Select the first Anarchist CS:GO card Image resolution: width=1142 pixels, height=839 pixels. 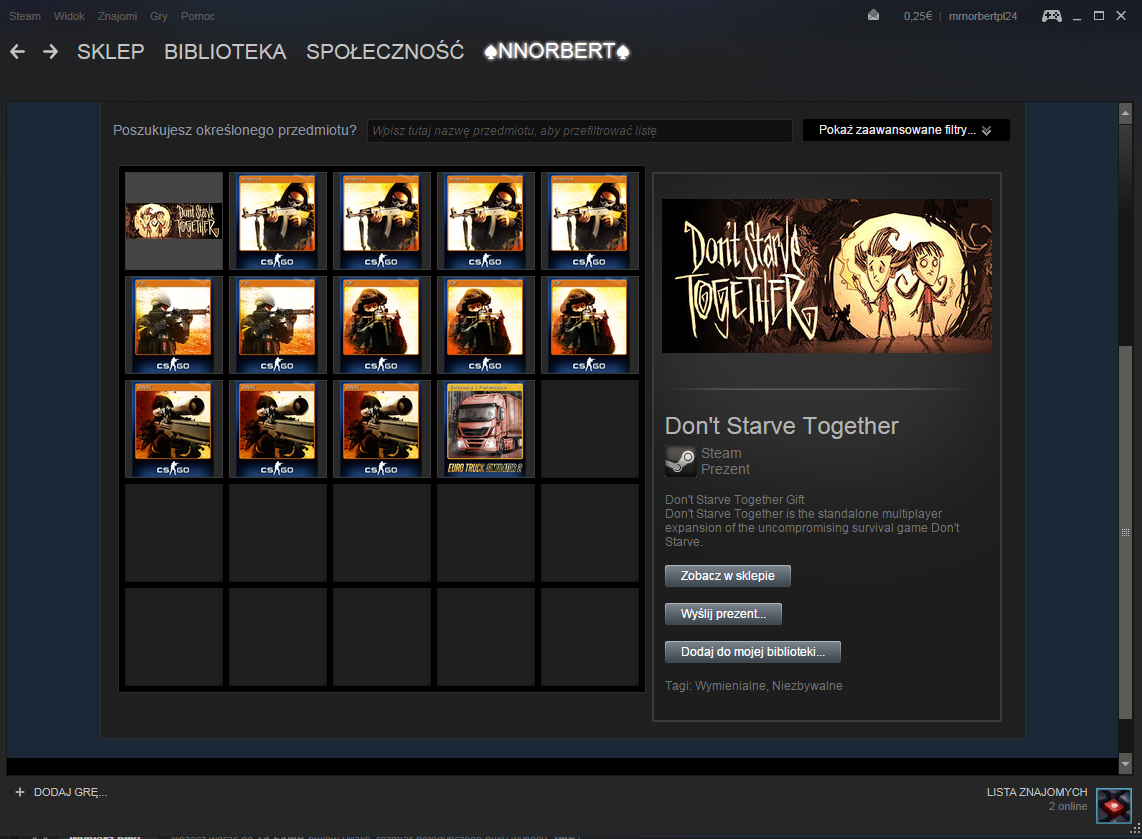click(277, 221)
